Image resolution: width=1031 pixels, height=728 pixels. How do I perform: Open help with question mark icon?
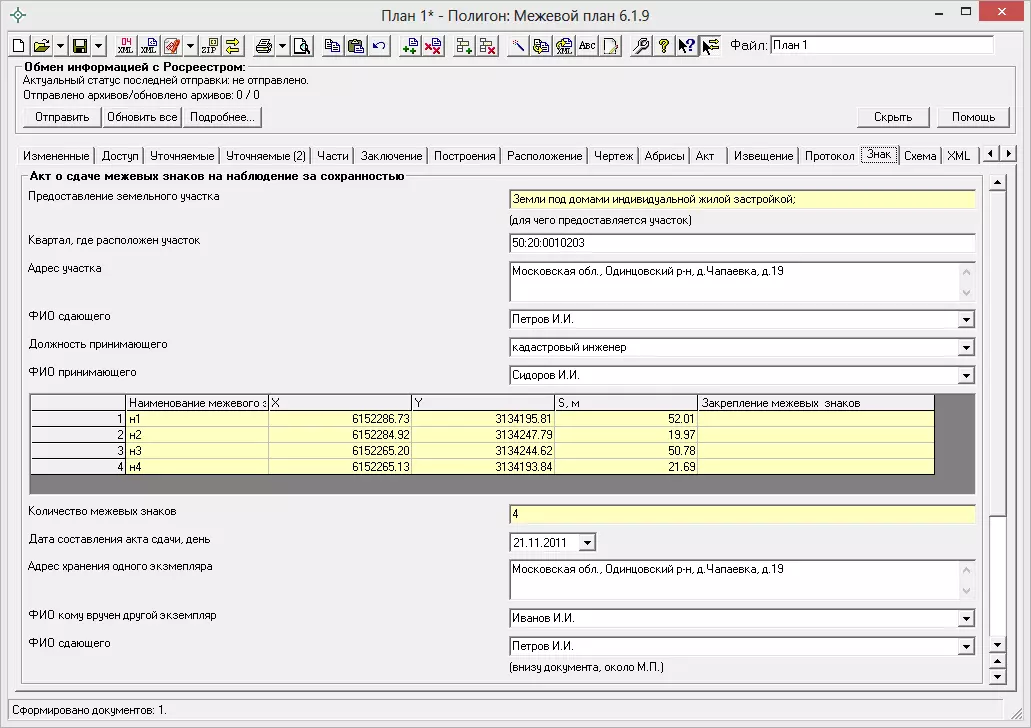[664, 45]
